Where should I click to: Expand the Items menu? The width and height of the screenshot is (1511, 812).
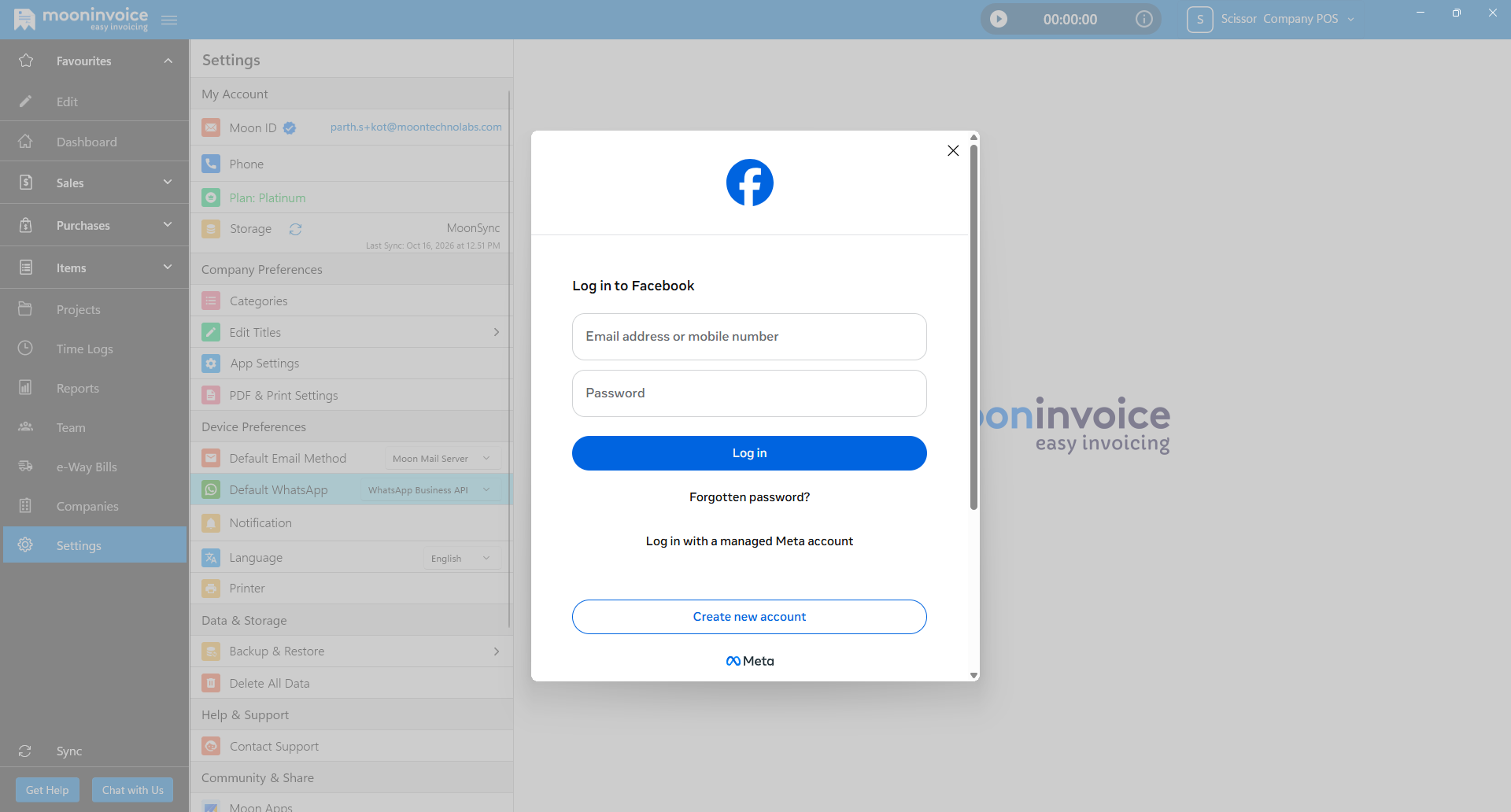[x=168, y=267]
